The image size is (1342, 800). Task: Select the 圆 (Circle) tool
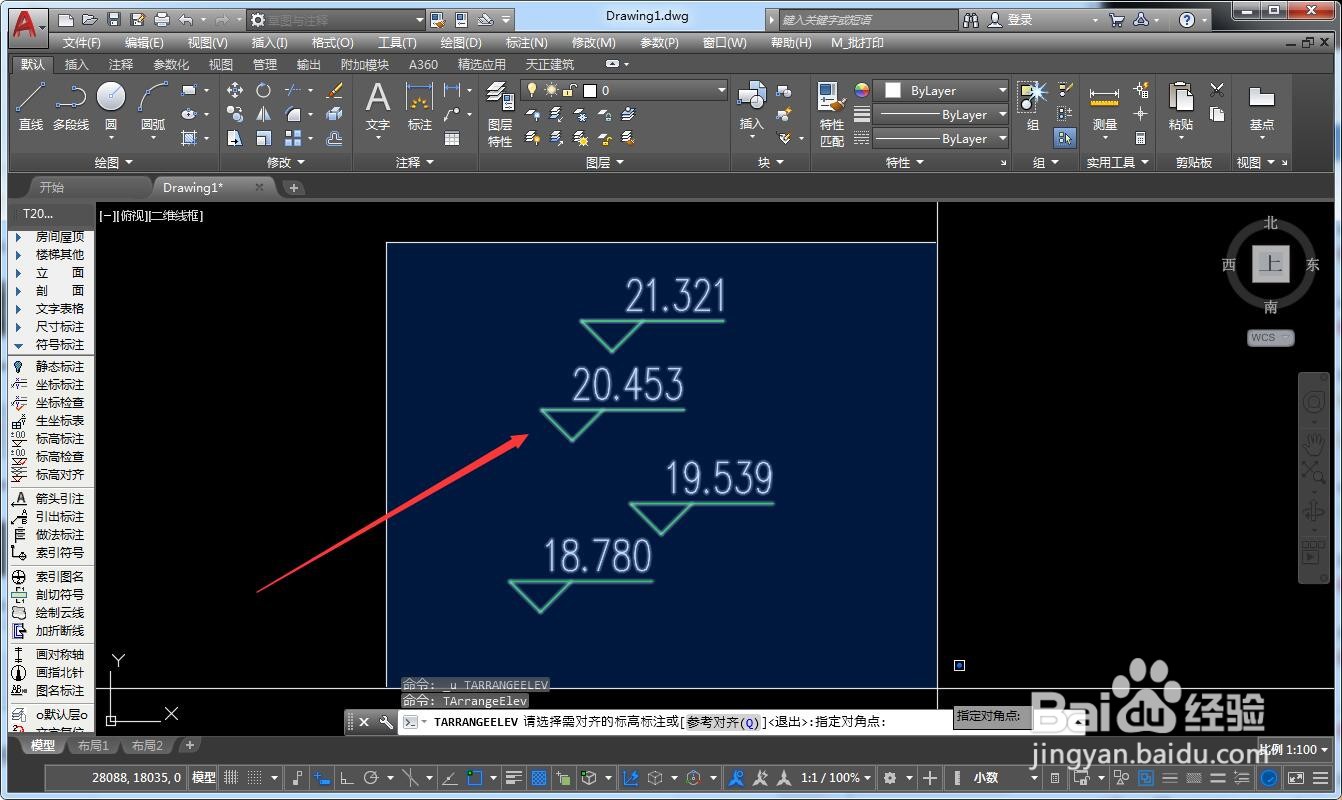pyautogui.click(x=111, y=106)
